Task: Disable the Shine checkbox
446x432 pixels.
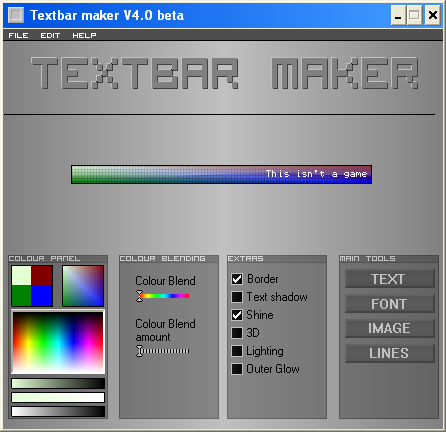Action: (237, 315)
